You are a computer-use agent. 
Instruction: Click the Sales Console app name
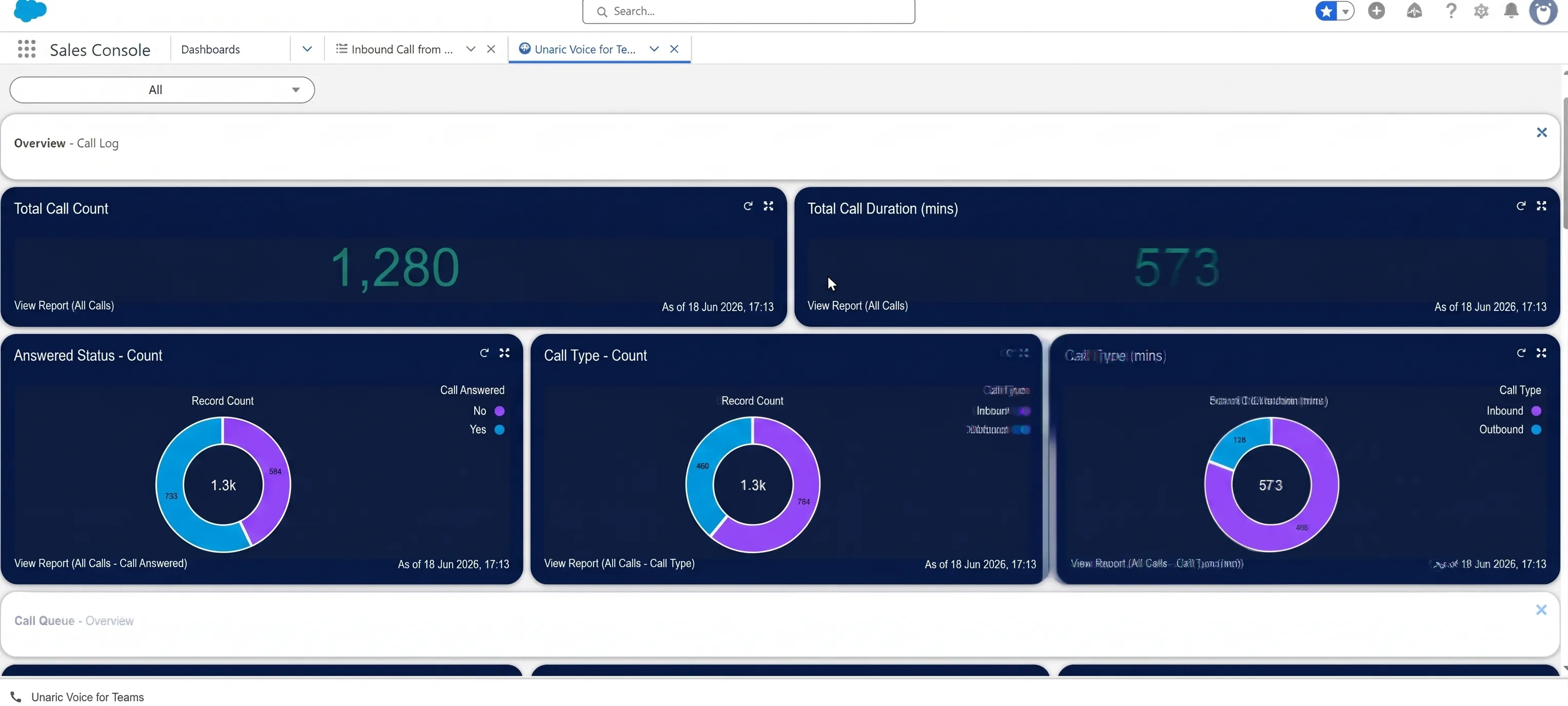[x=100, y=50]
